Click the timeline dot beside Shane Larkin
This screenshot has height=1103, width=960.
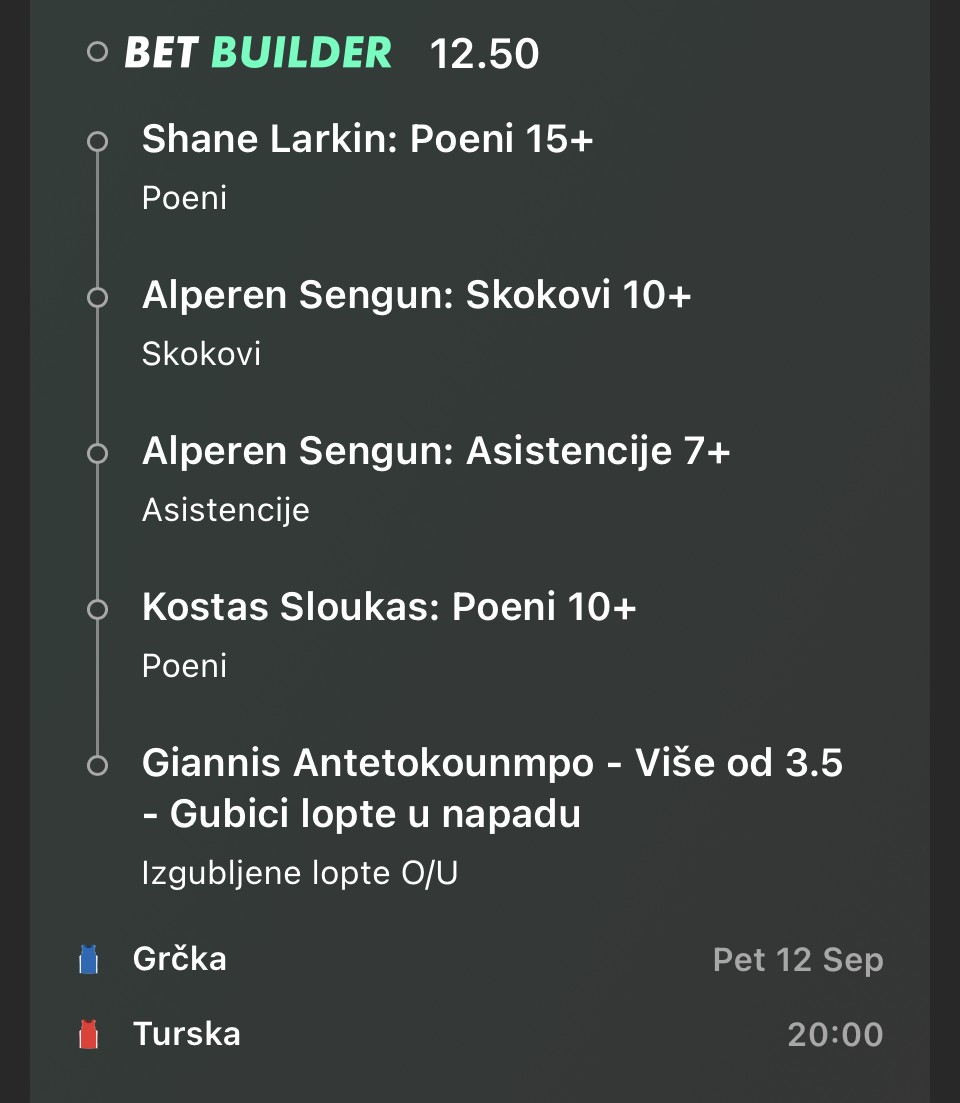97,141
